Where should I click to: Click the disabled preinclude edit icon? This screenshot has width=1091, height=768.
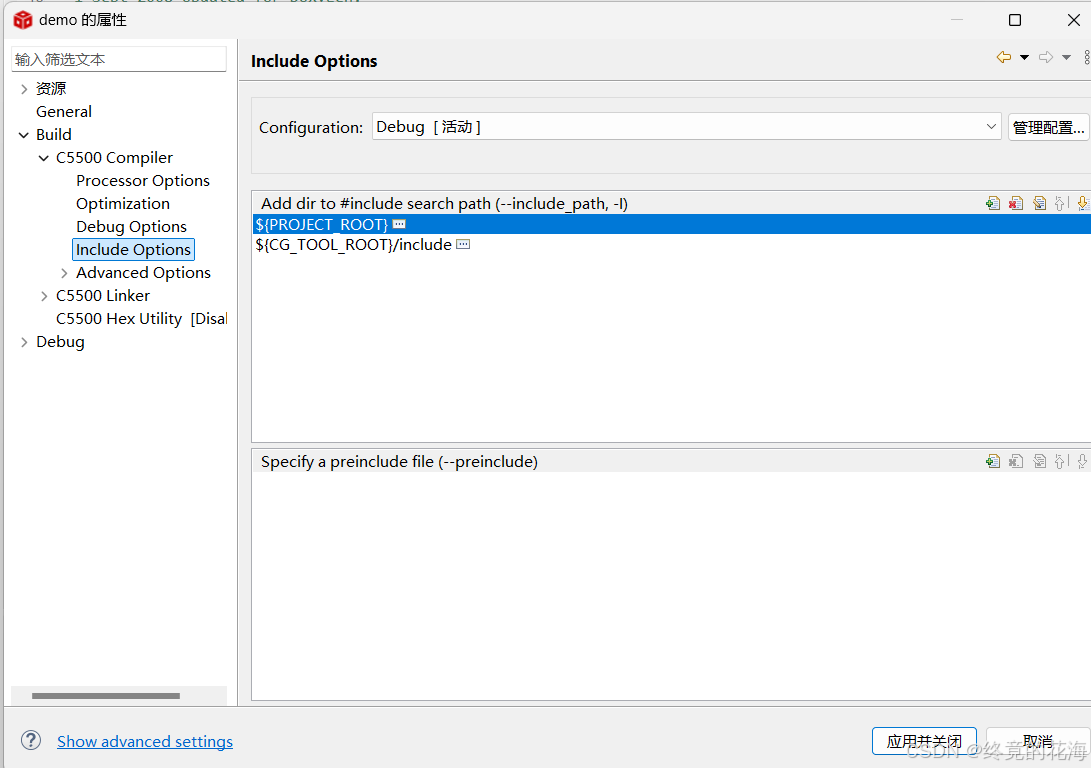coord(1040,461)
